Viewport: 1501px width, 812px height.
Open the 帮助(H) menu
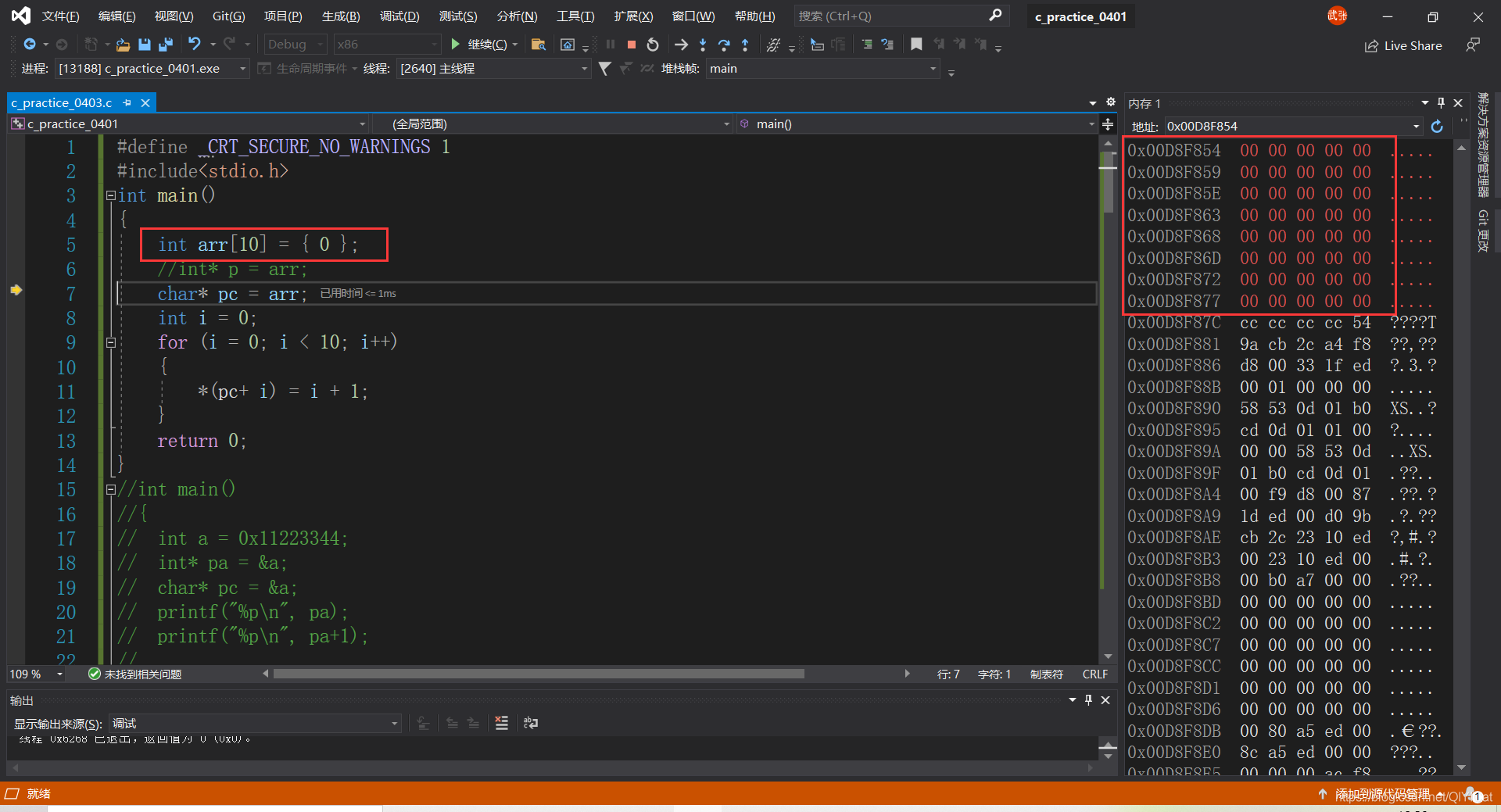point(755,16)
